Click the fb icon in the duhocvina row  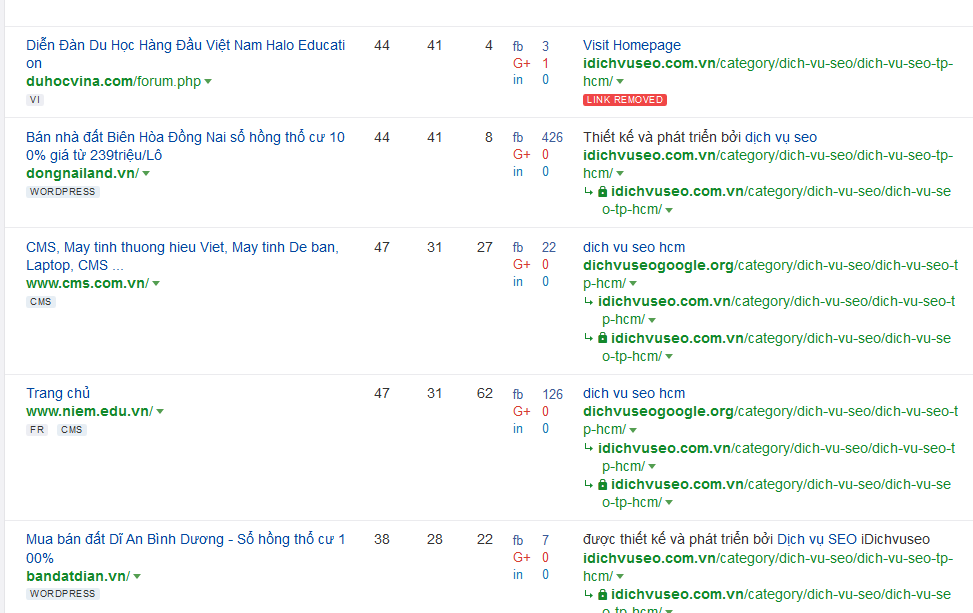point(518,47)
